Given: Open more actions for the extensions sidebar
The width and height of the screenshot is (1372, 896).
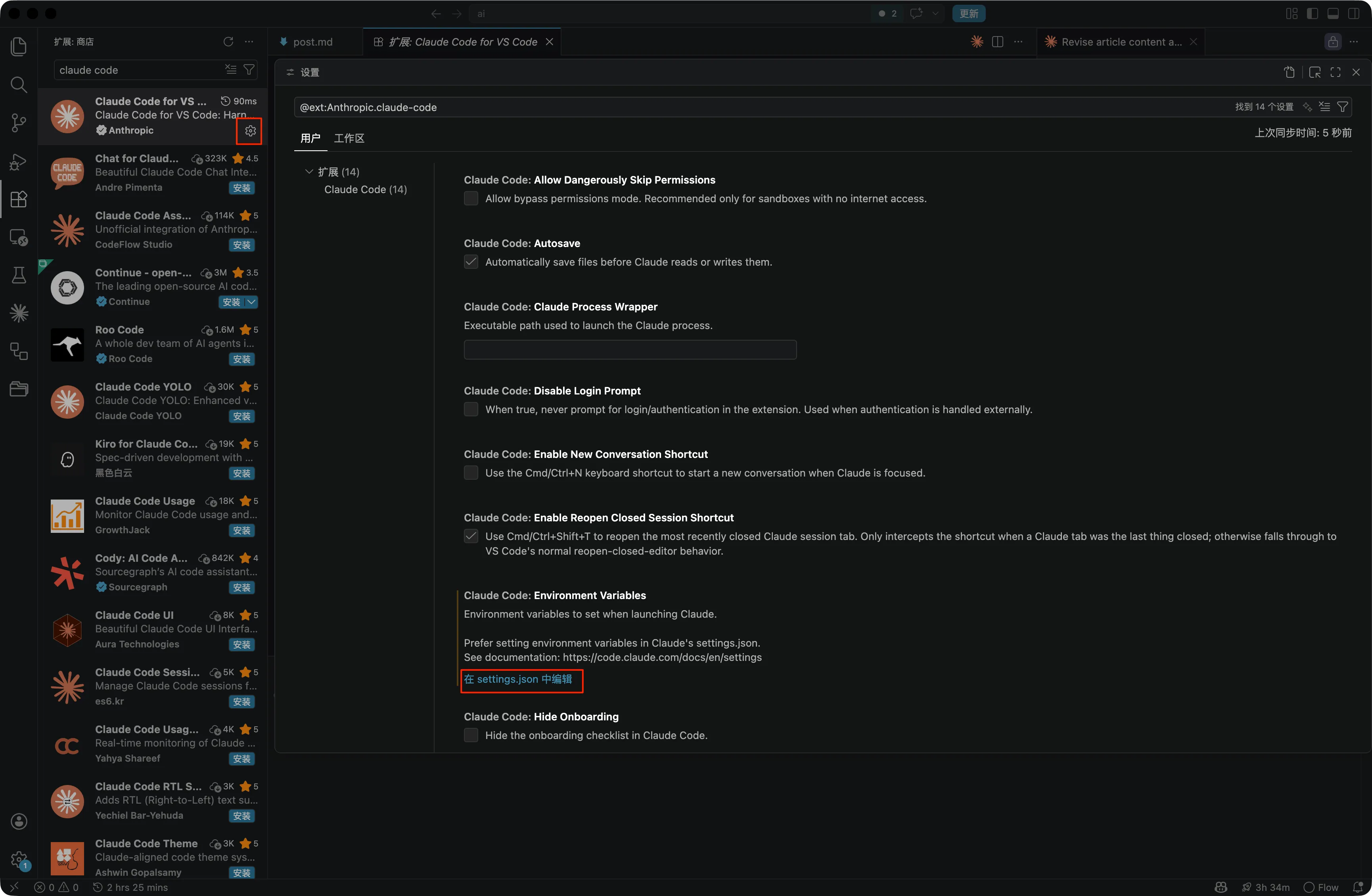Looking at the screenshot, I should (x=249, y=42).
